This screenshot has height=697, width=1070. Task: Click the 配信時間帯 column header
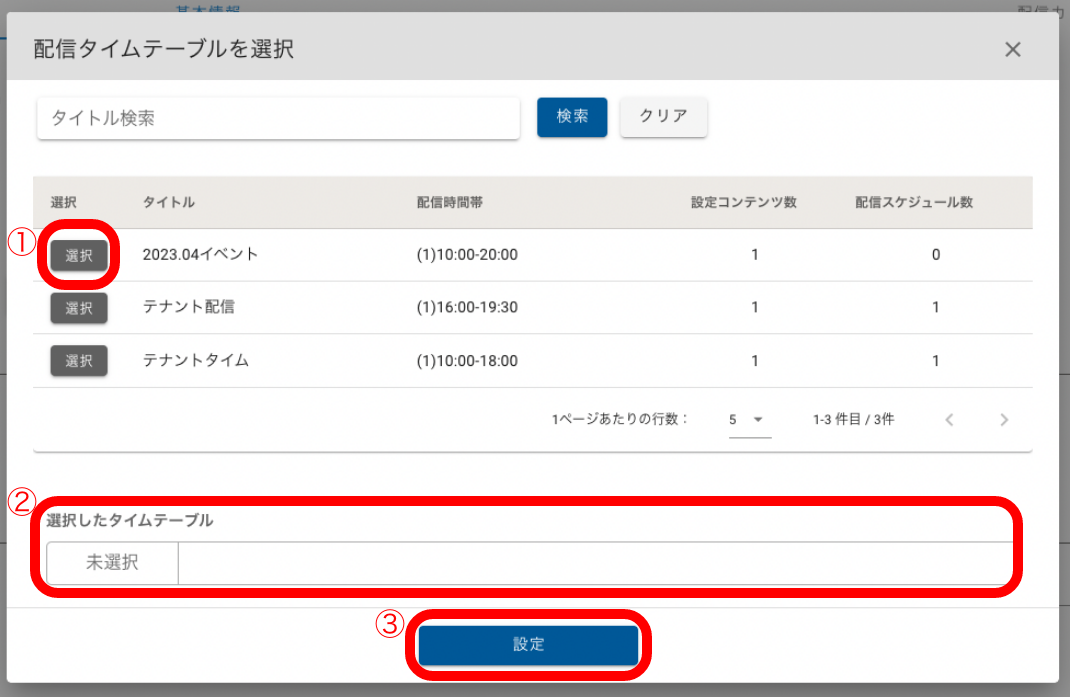click(450, 203)
